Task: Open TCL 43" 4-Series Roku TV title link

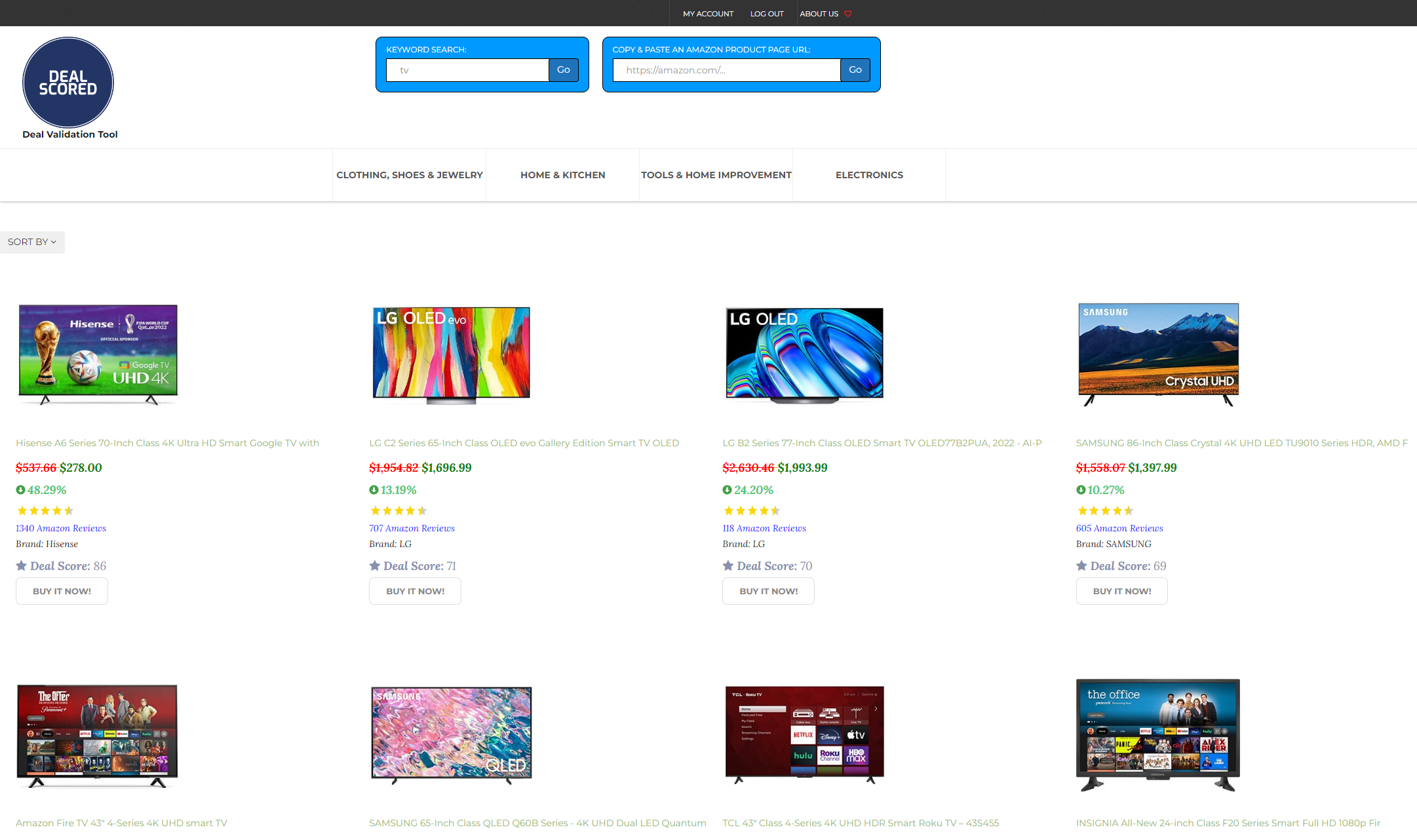Action: 861,823
